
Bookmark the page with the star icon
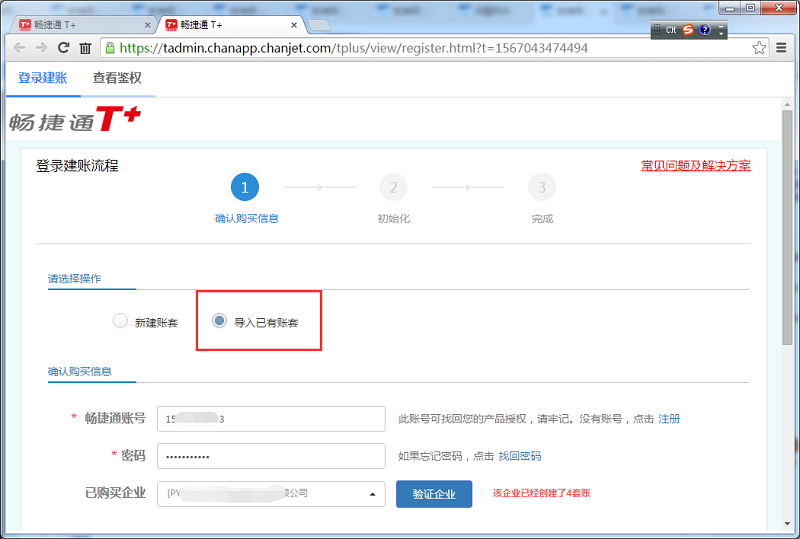759,48
